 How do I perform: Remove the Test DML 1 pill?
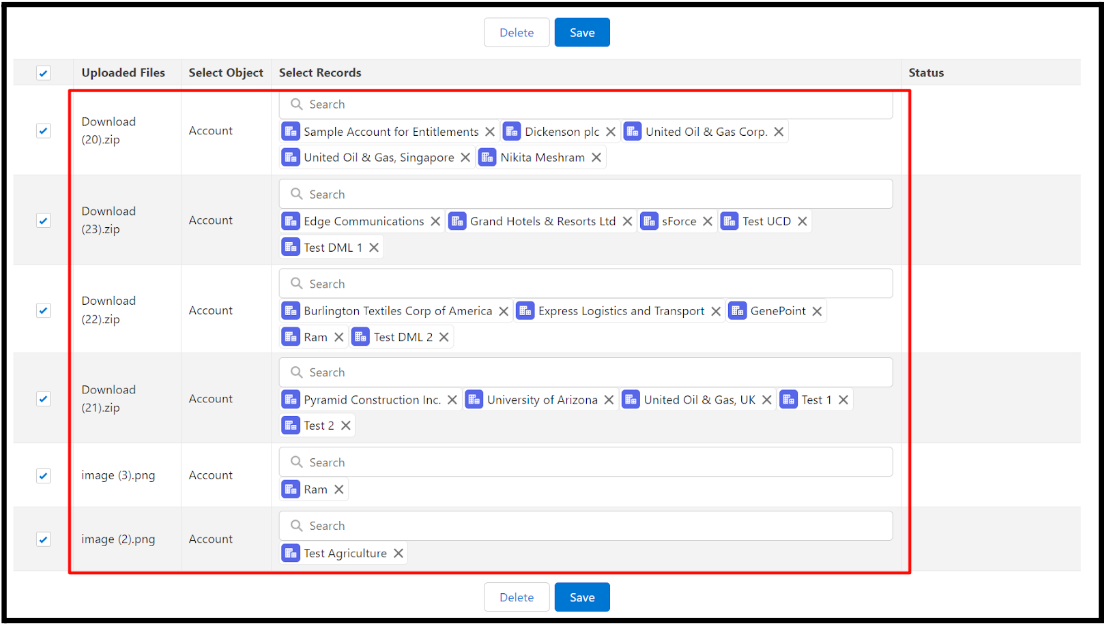coord(374,247)
